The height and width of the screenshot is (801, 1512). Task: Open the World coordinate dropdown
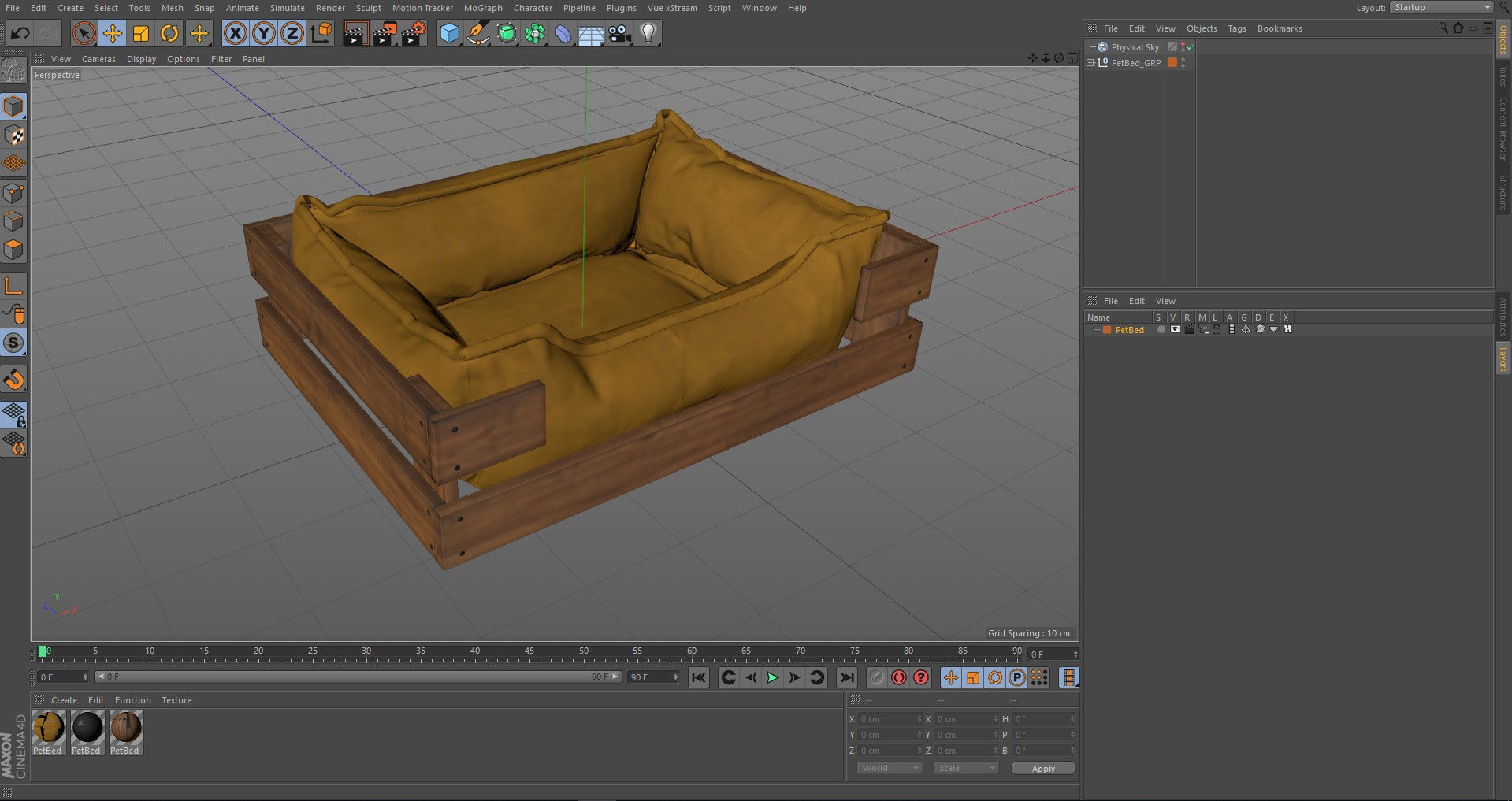[x=889, y=768]
